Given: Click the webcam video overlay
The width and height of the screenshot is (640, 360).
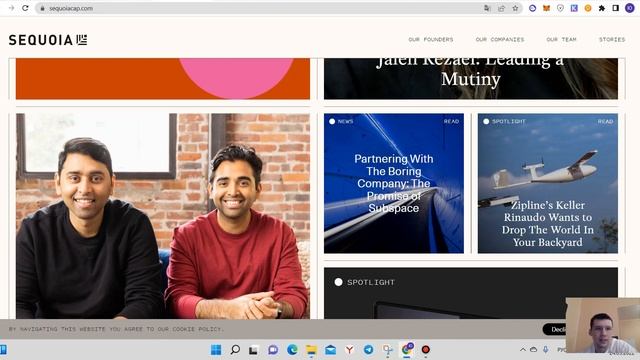Looking at the screenshot, I should pyautogui.click(x=602, y=325).
